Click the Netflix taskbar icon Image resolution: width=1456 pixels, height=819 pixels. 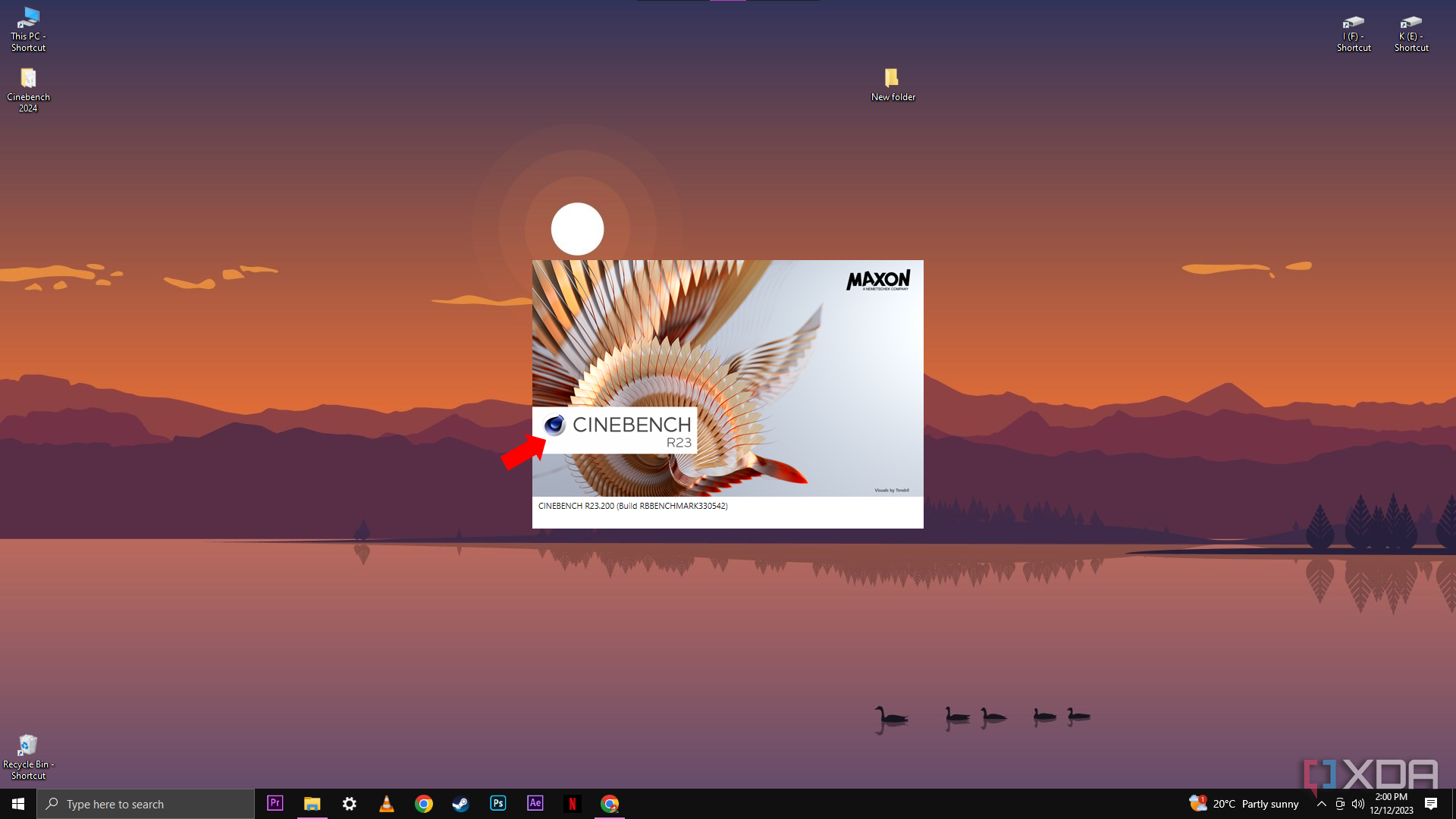[x=572, y=803]
